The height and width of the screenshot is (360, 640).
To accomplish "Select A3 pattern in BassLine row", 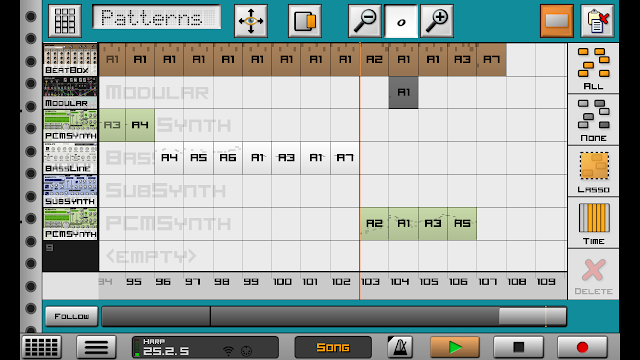I will click(287, 158).
